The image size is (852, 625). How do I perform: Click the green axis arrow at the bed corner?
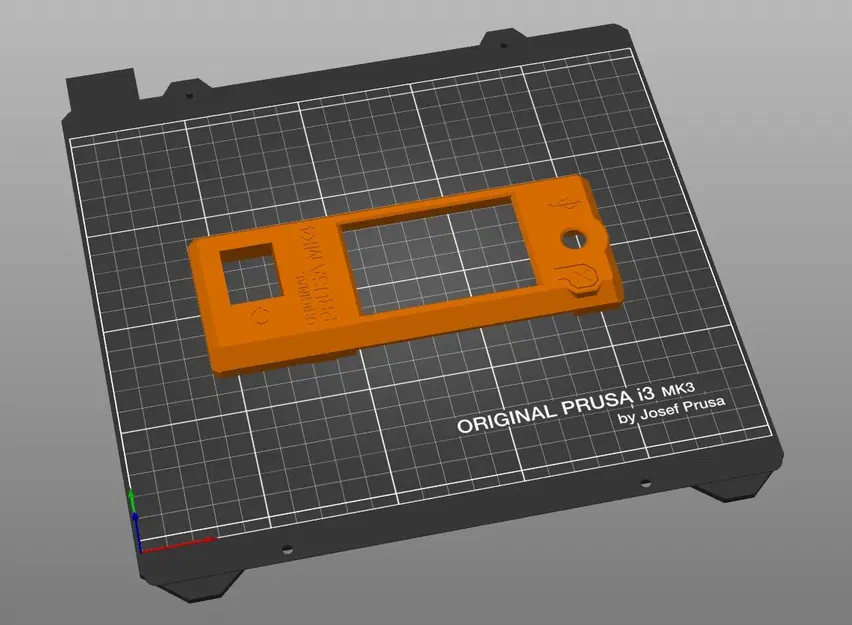tap(133, 497)
